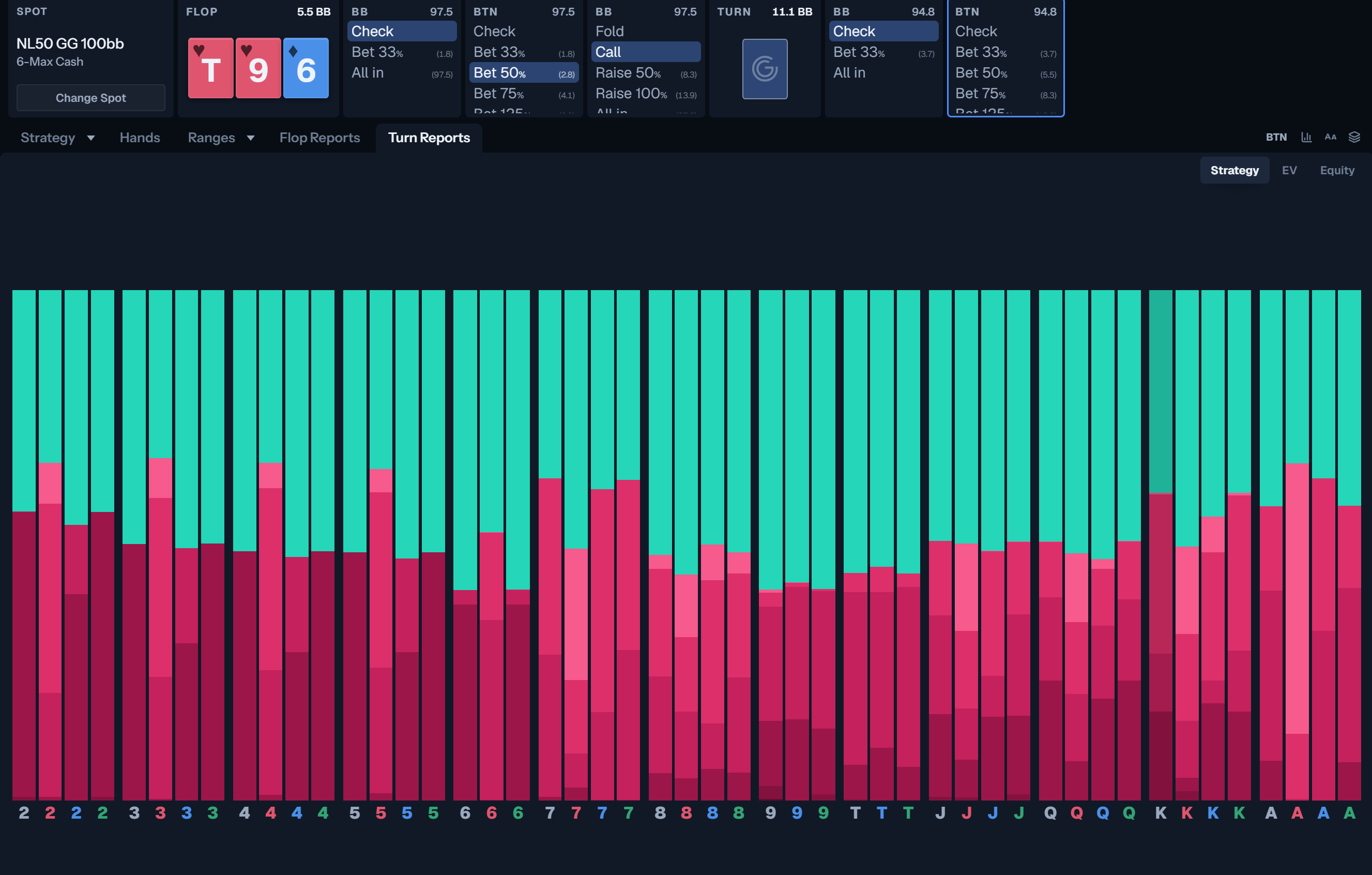1372x875 pixels.
Task: Select the Nine of hearts flop card
Action: click(258, 68)
